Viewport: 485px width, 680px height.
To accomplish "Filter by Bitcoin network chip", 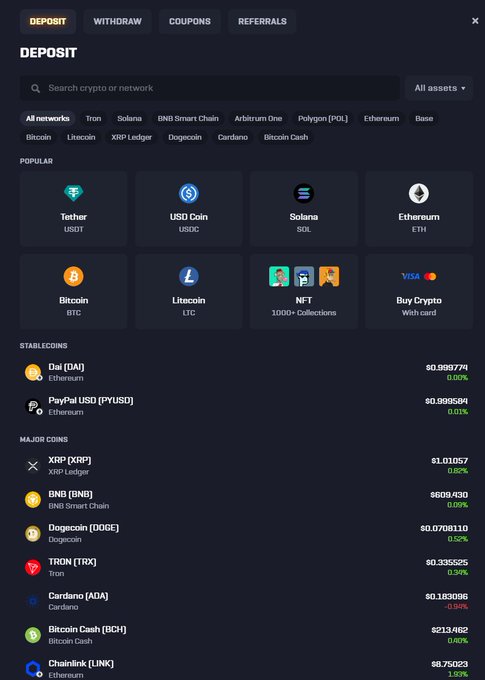I will [38, 137].
